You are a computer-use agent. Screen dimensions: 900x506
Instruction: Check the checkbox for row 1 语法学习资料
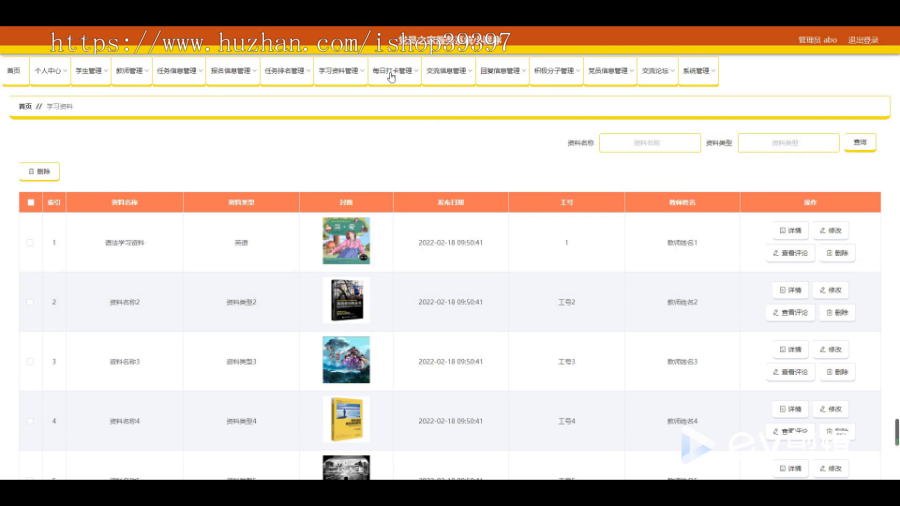(30, 243)
